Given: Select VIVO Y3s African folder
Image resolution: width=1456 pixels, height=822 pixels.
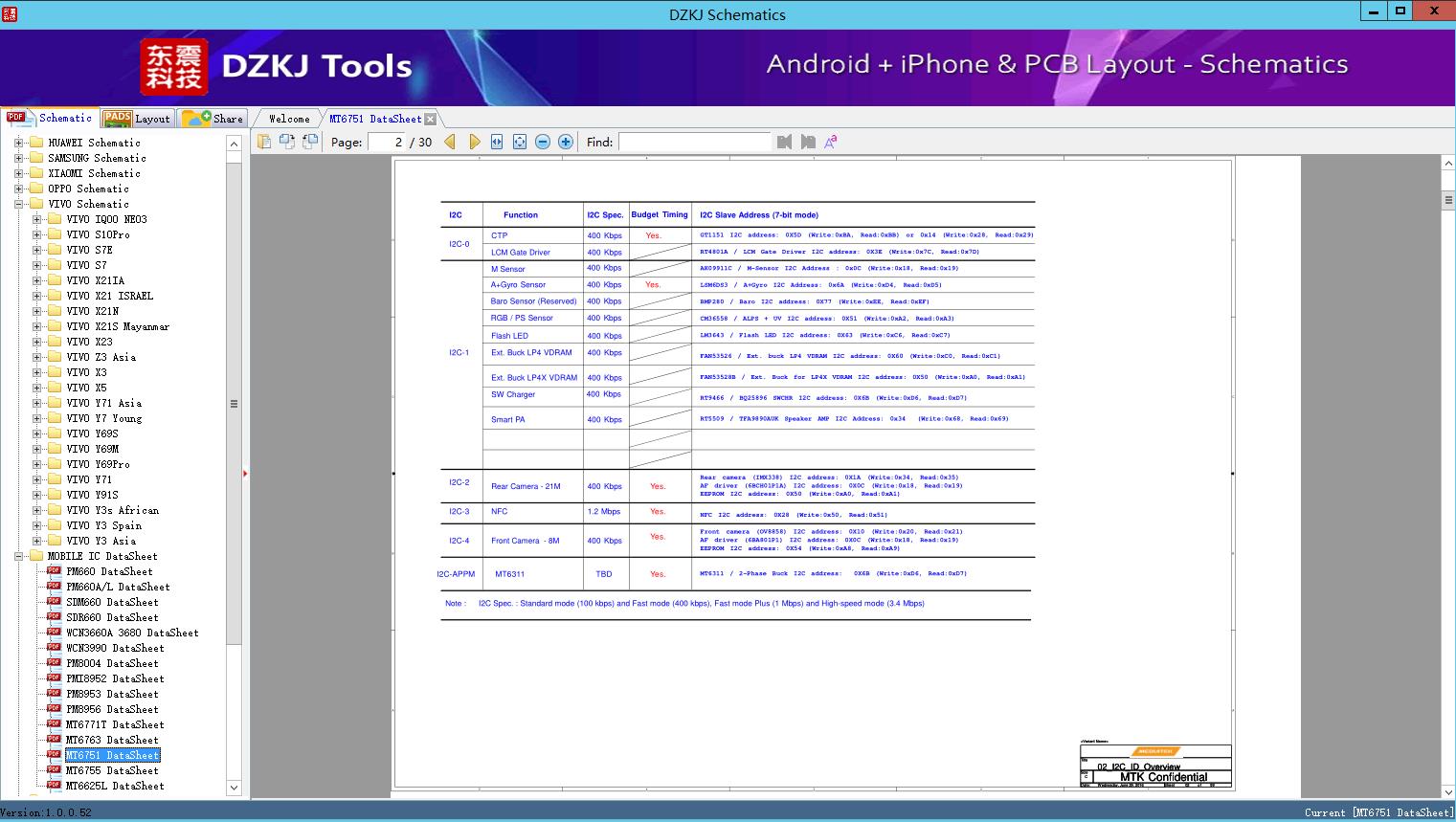Looking at the screenshot, I should 113,510.
